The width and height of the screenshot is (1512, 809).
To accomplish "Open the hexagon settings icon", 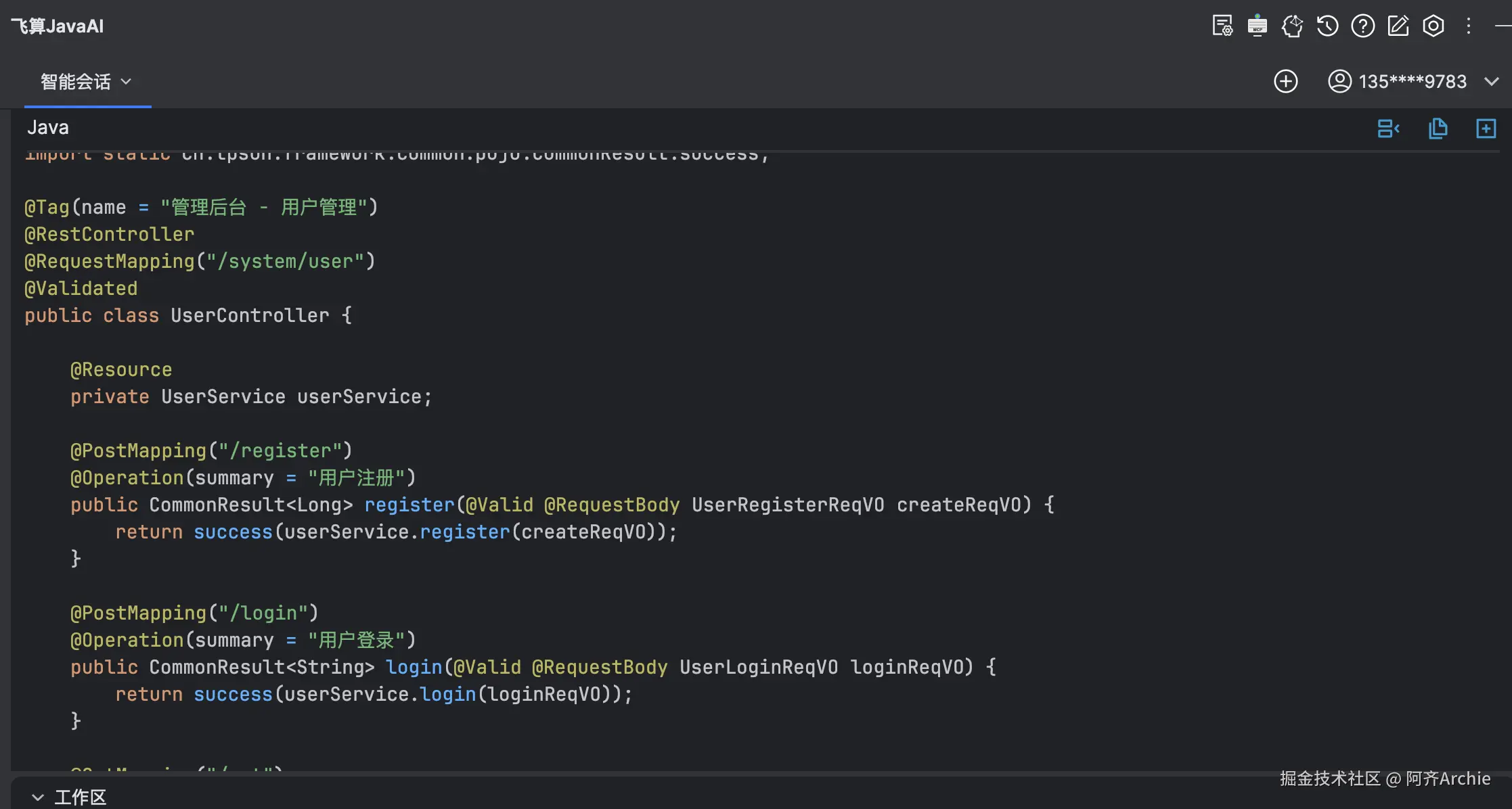I will click(1433, 26).
